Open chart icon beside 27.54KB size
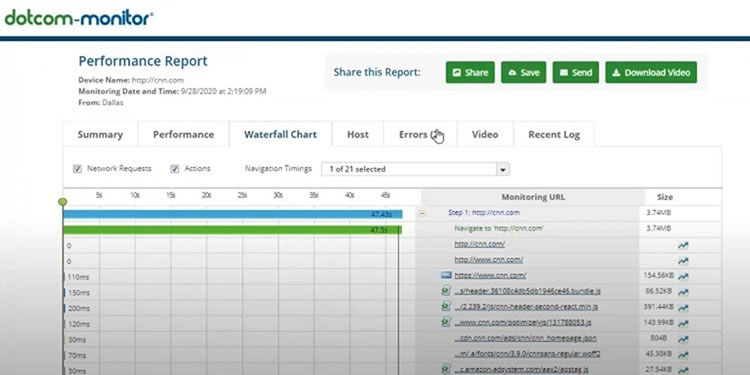Image resolution: width=750 pixels, height=375 pixels. (683, 370)
